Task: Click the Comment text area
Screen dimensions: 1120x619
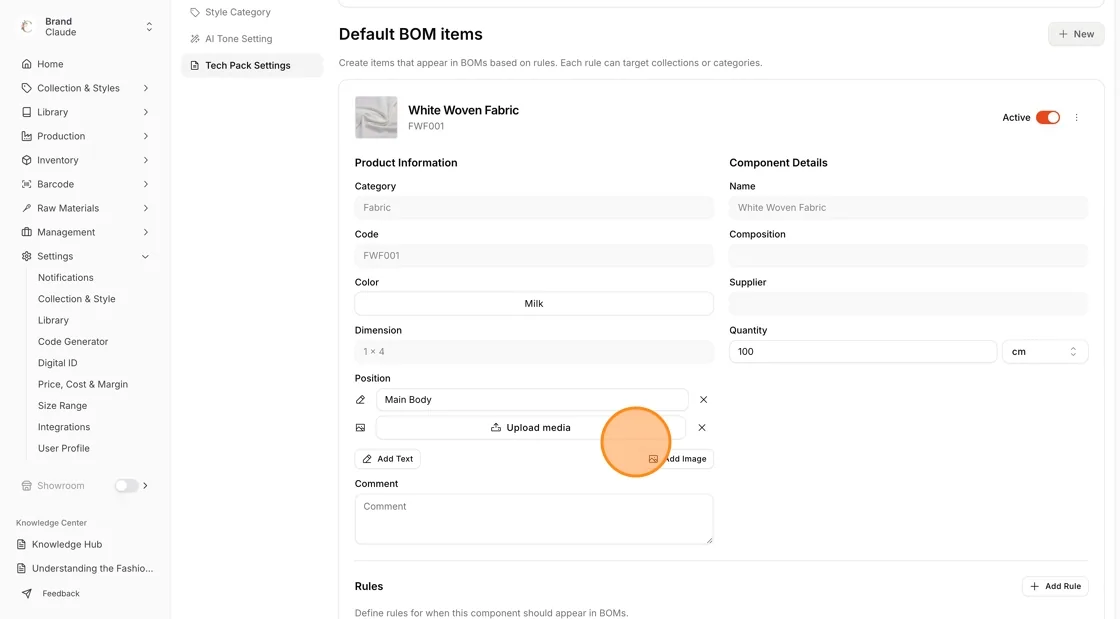Action: coord(534,519)
